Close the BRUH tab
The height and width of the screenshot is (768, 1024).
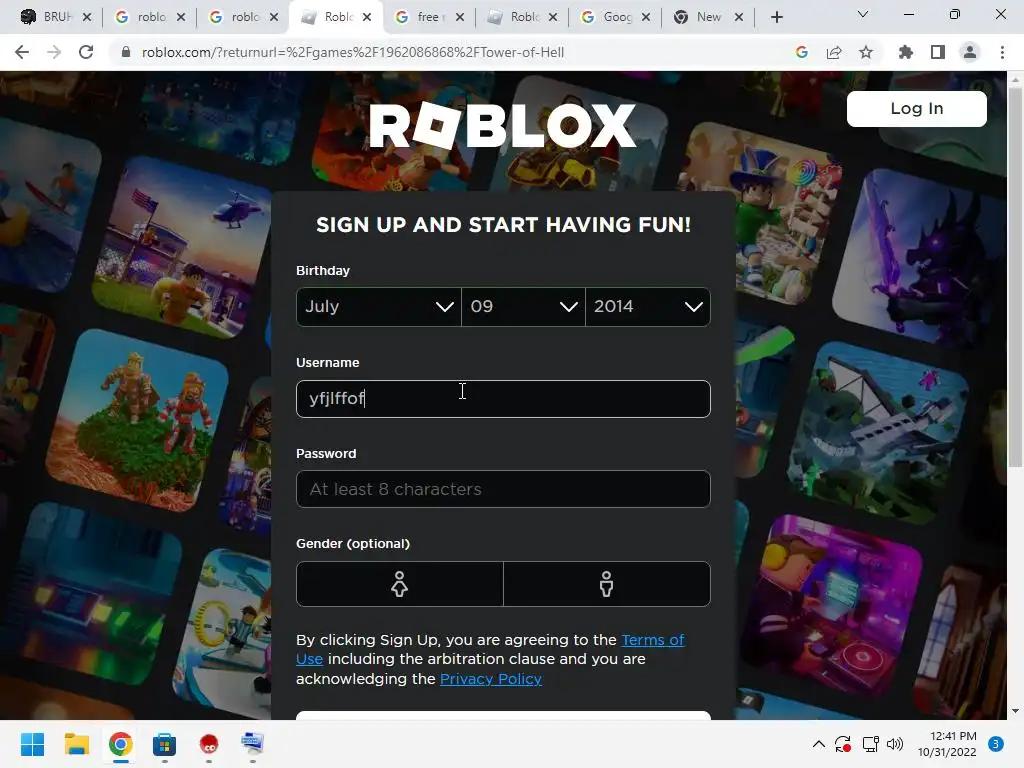tap(87, 17)
